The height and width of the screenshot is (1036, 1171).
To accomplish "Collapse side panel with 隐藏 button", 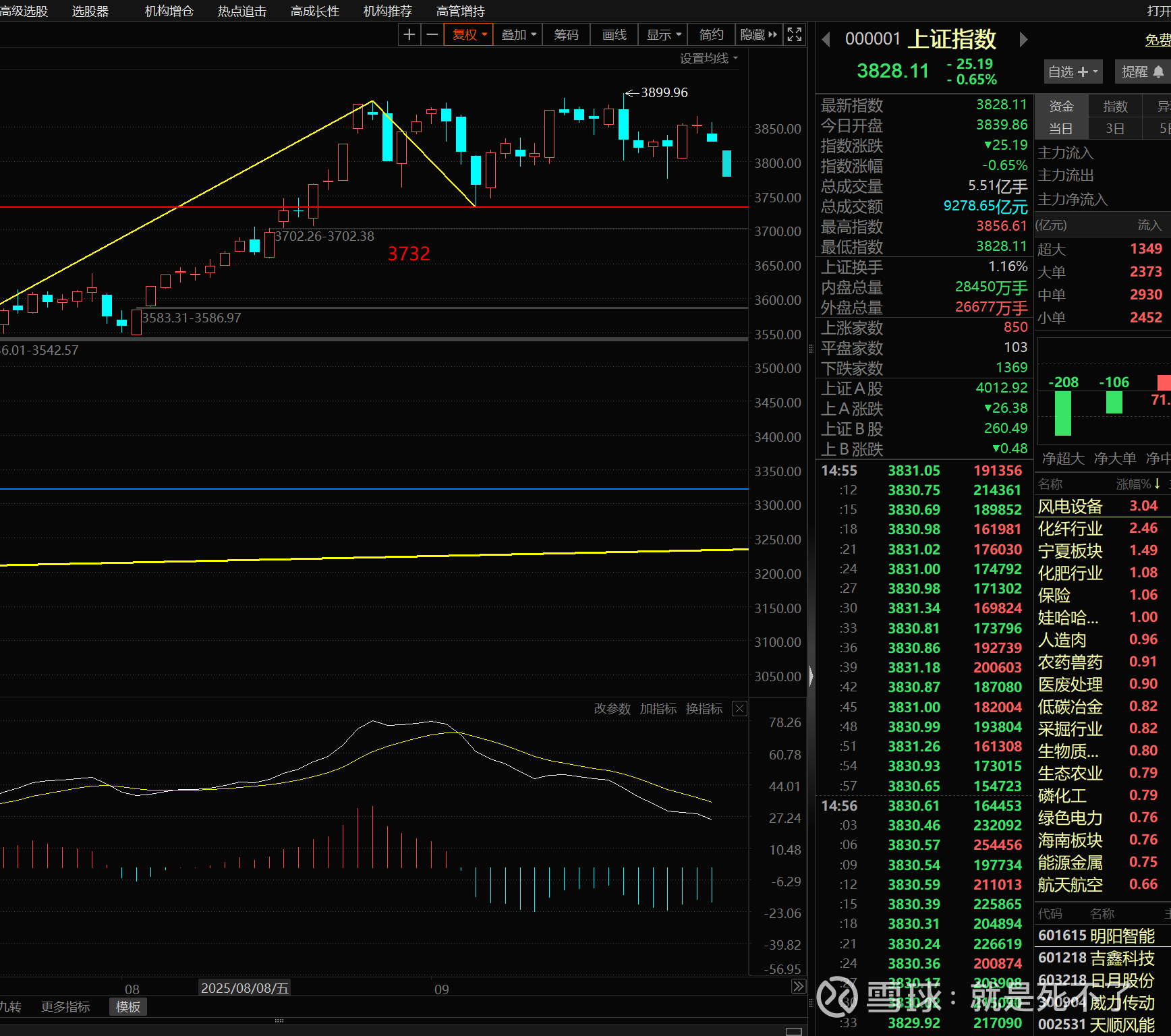I will coord(758,34).
